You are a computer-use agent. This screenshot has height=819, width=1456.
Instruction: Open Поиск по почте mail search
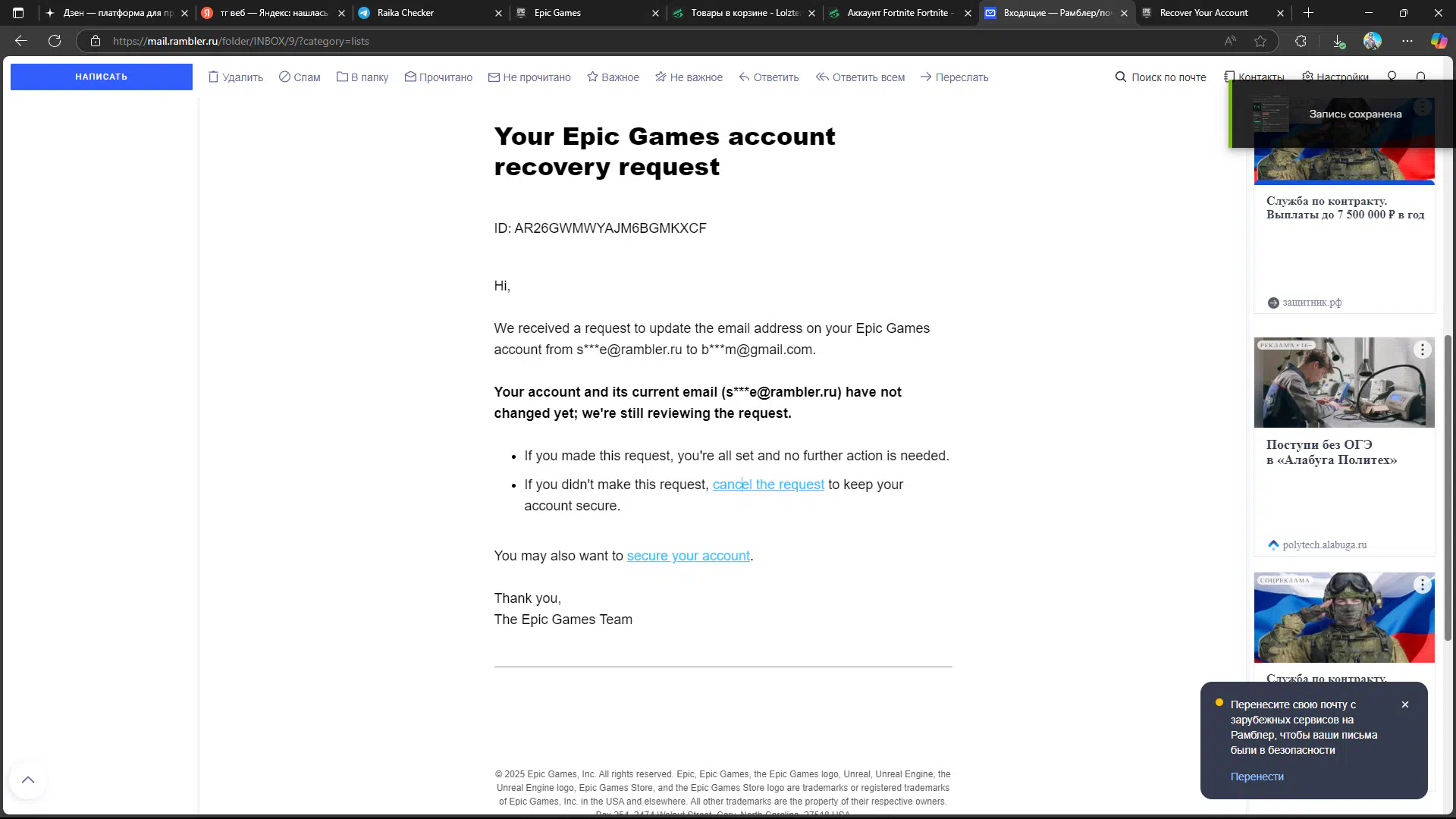1160,77
